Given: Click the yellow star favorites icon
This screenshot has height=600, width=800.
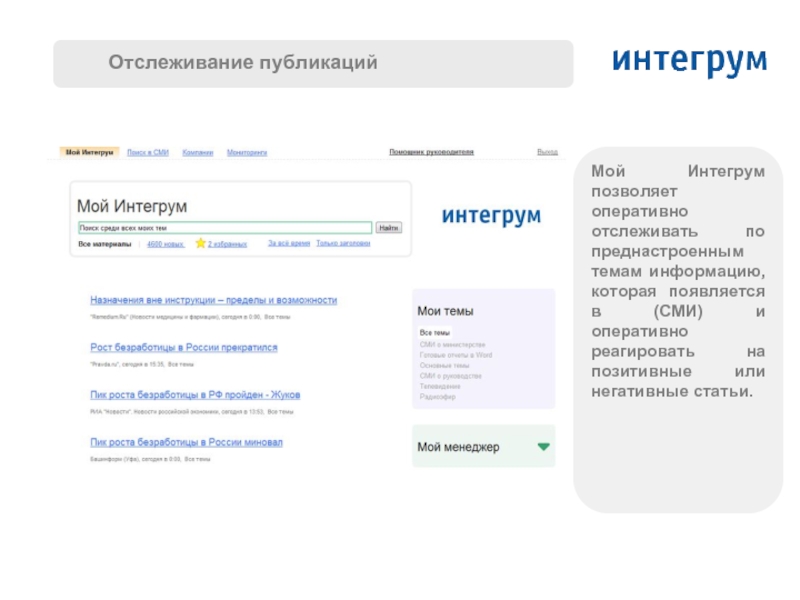Looking at the screenshot, I should (200, 243).
